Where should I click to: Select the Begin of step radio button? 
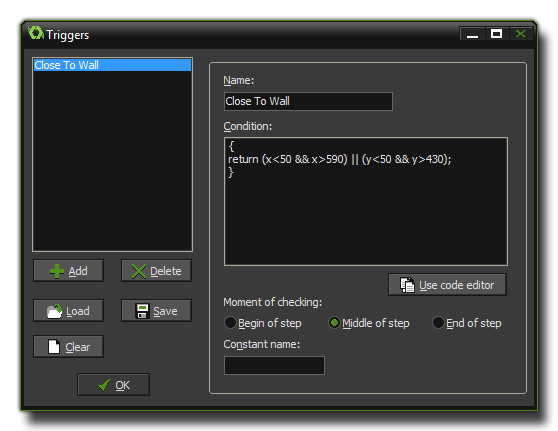tap(230, 323)
